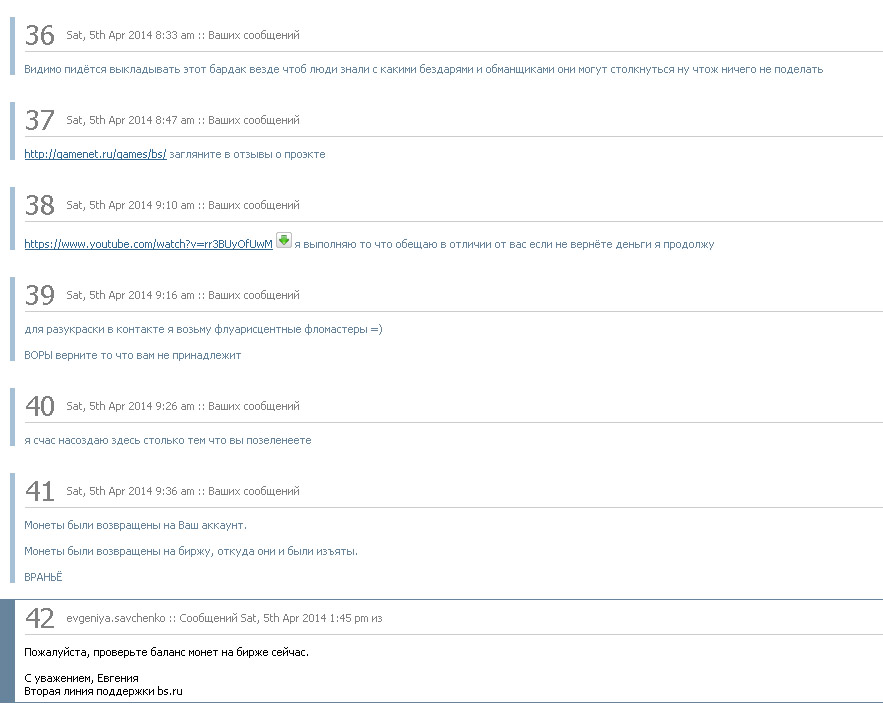Click the green download arrow icon

pos(284,240)
